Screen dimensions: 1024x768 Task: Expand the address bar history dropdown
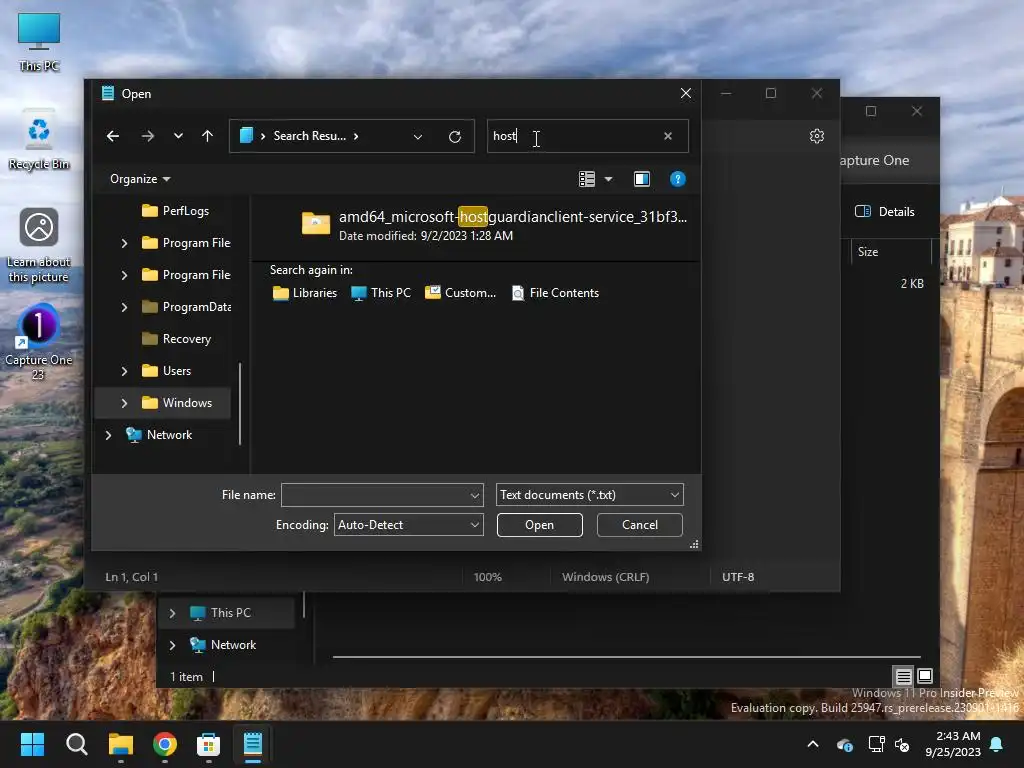click(x=418, y=136)
